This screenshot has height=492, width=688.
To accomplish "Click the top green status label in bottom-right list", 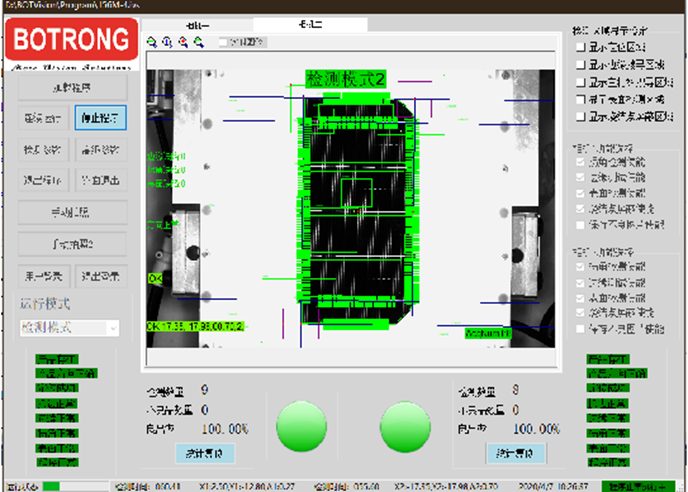I will point(608,359).
